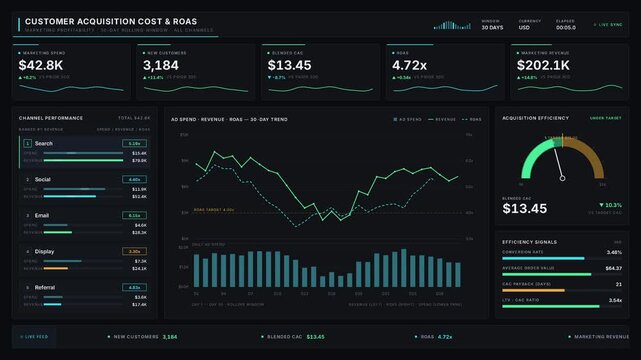This screenshot has height=360, width=641.
Task: Select the Email channel row
Action: 85,224
